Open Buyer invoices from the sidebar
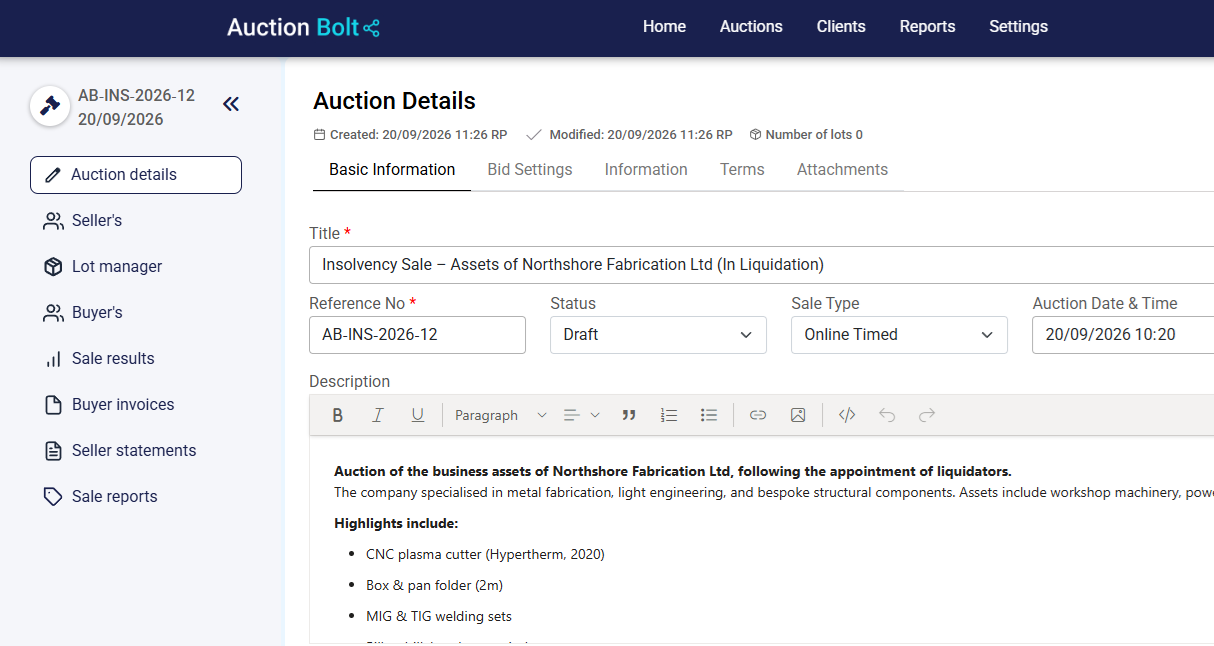1214x646 pixels. point(136,405)
